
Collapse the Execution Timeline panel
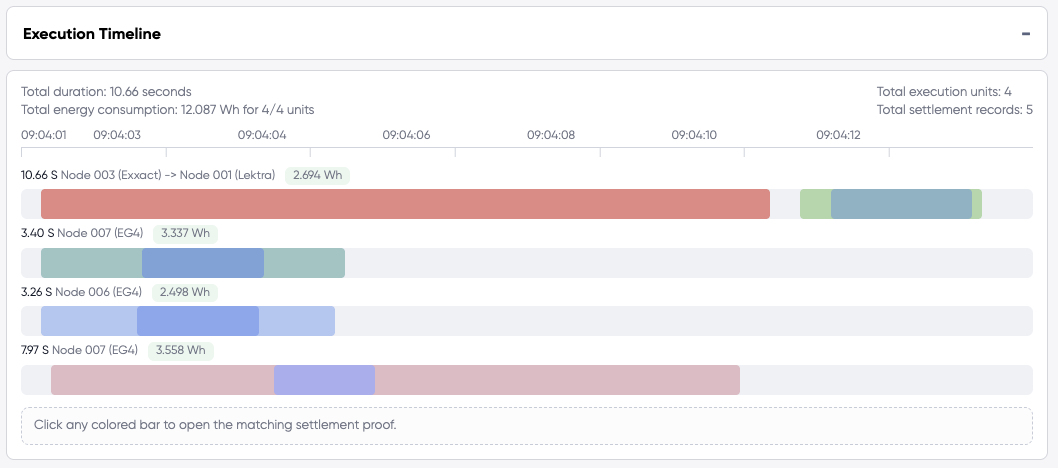pyautogui.click(x=1025, y=34)
